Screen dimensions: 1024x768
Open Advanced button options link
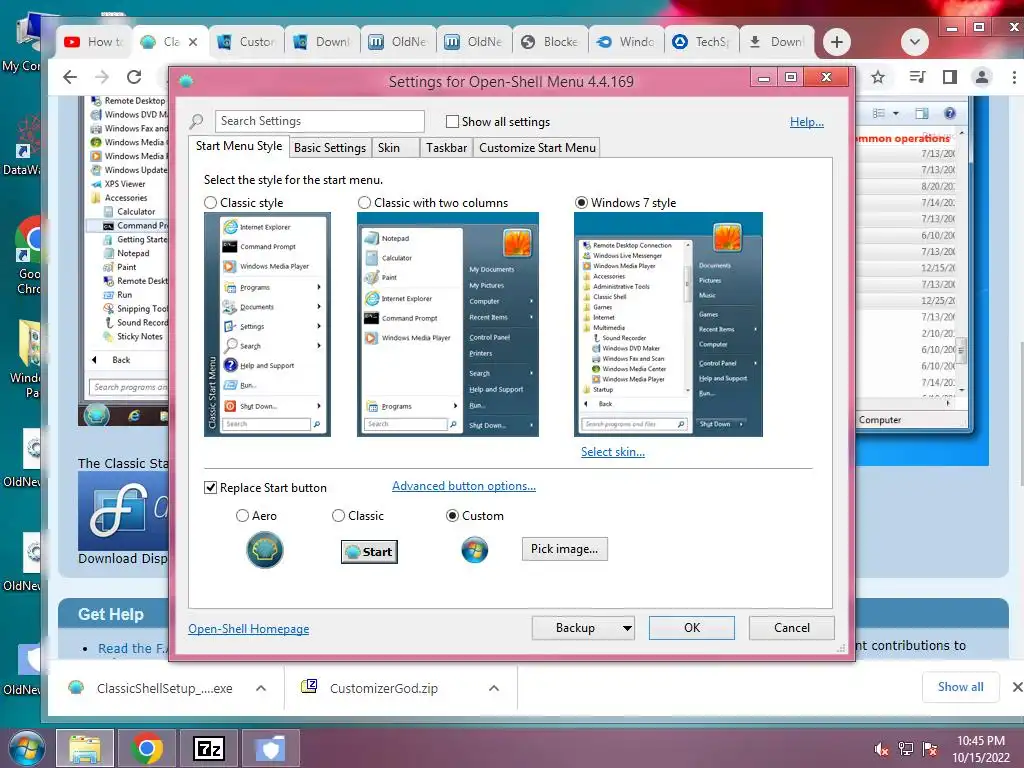464,486
